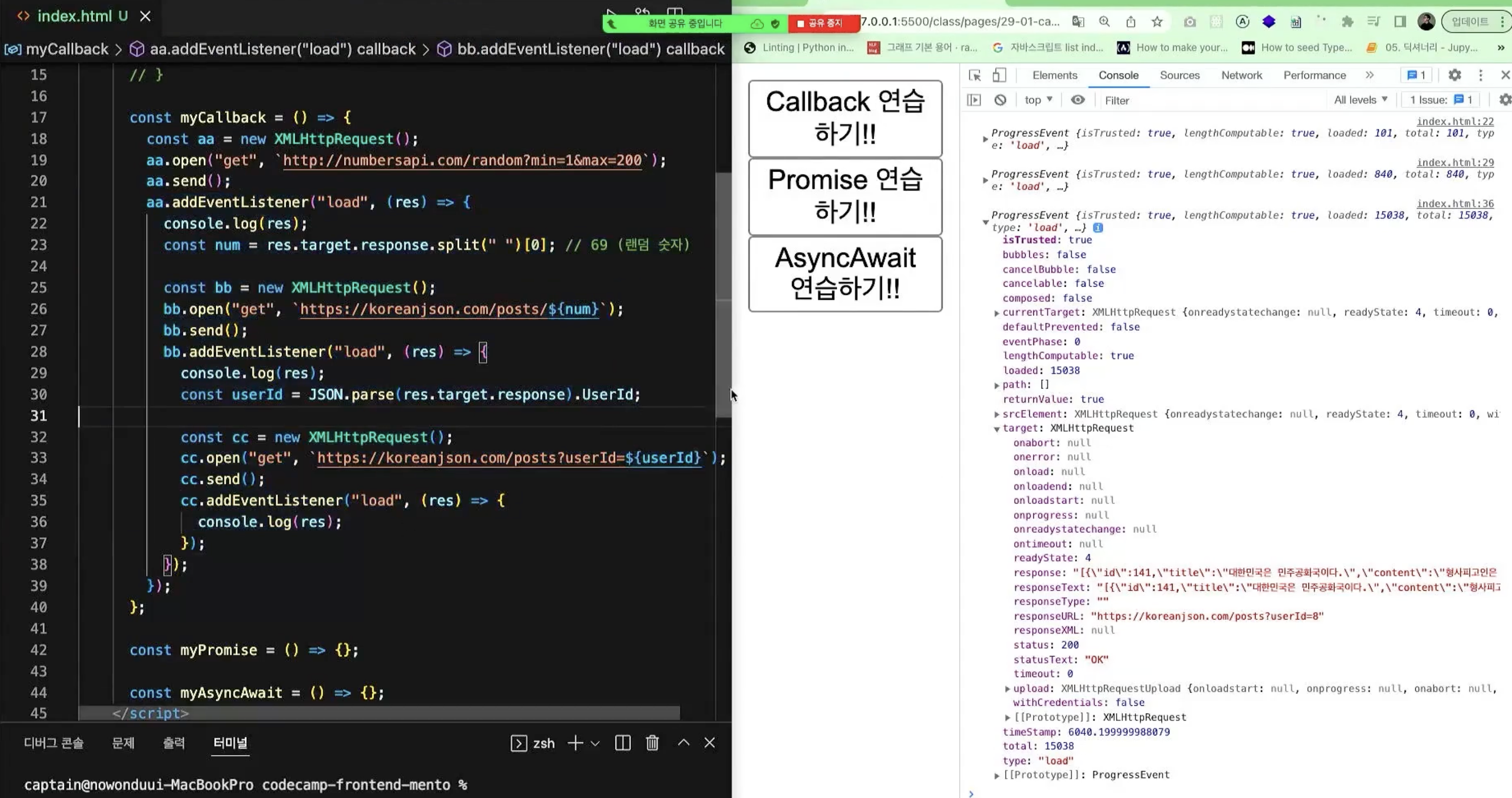Show the console sidebar panel icon
1512x798 pixels.
974,100
